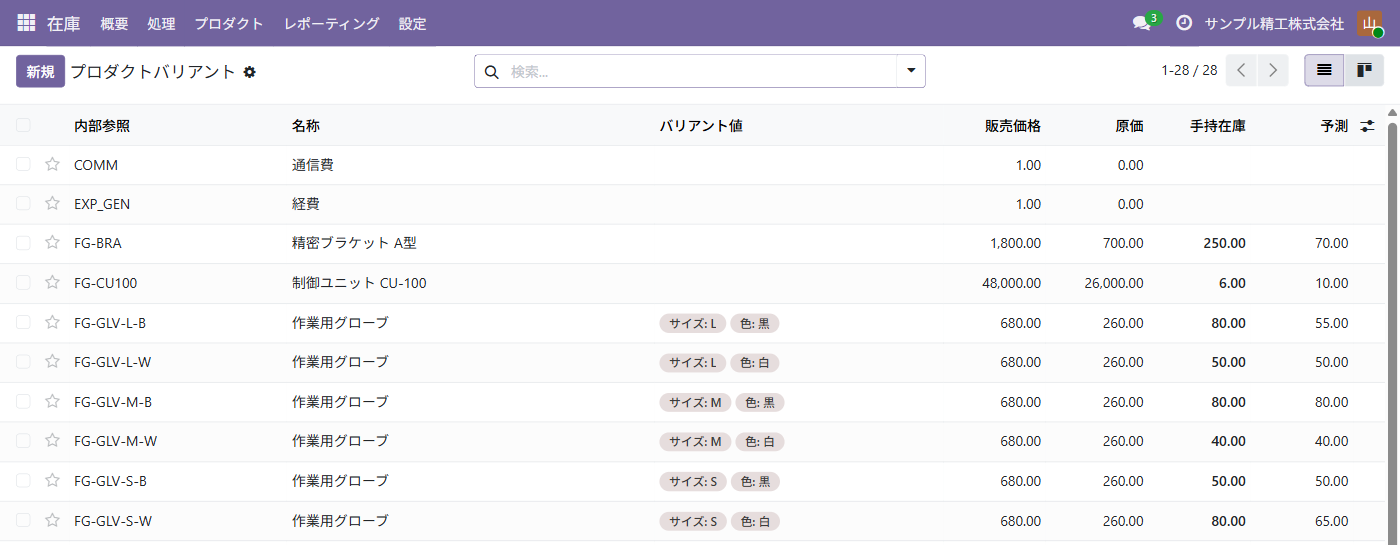
Task: Check the FG-GLV-M-W row checkbox
Action: click(x=23, y=441)
